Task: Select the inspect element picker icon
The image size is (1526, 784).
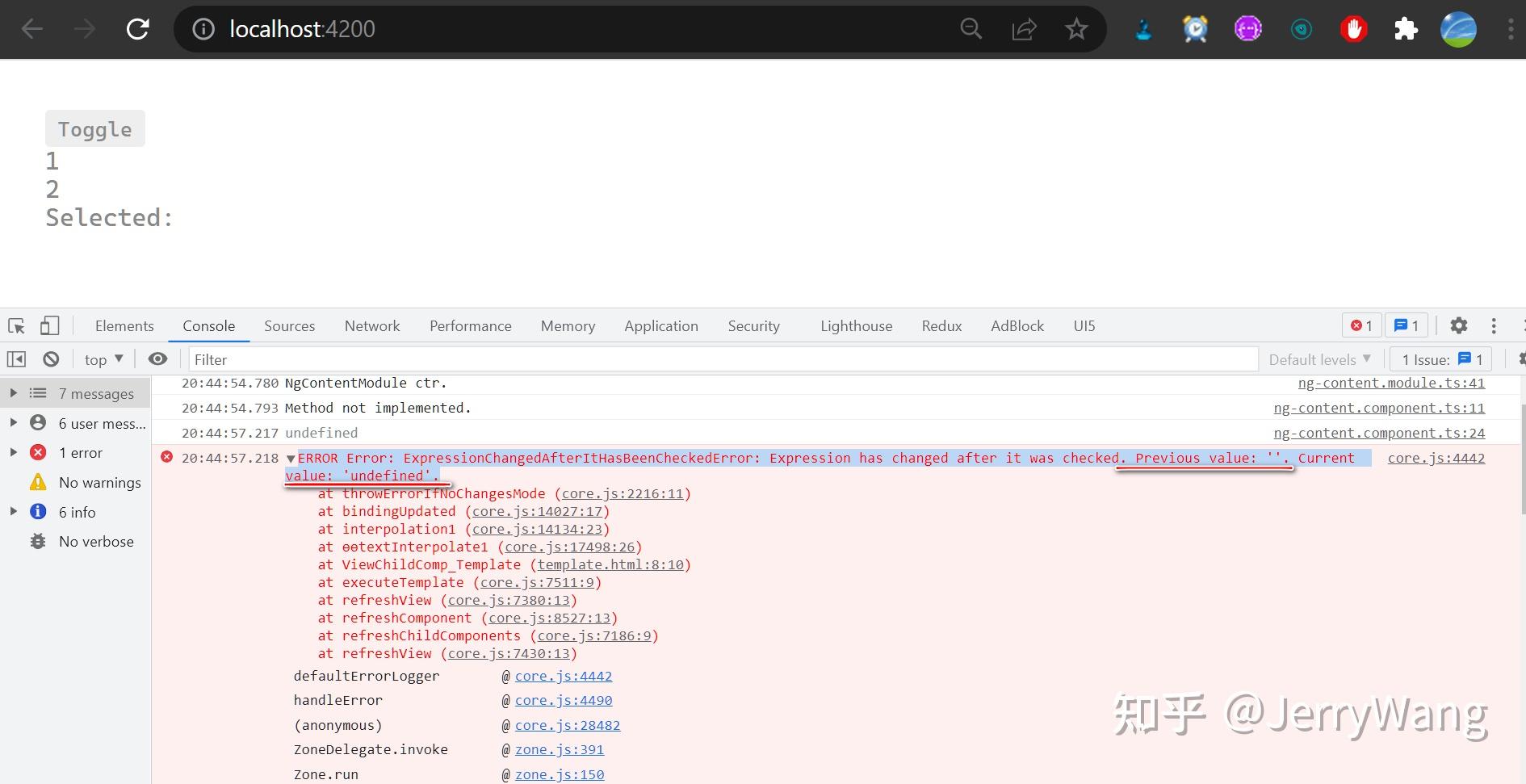Action: [x=17, y=326]
